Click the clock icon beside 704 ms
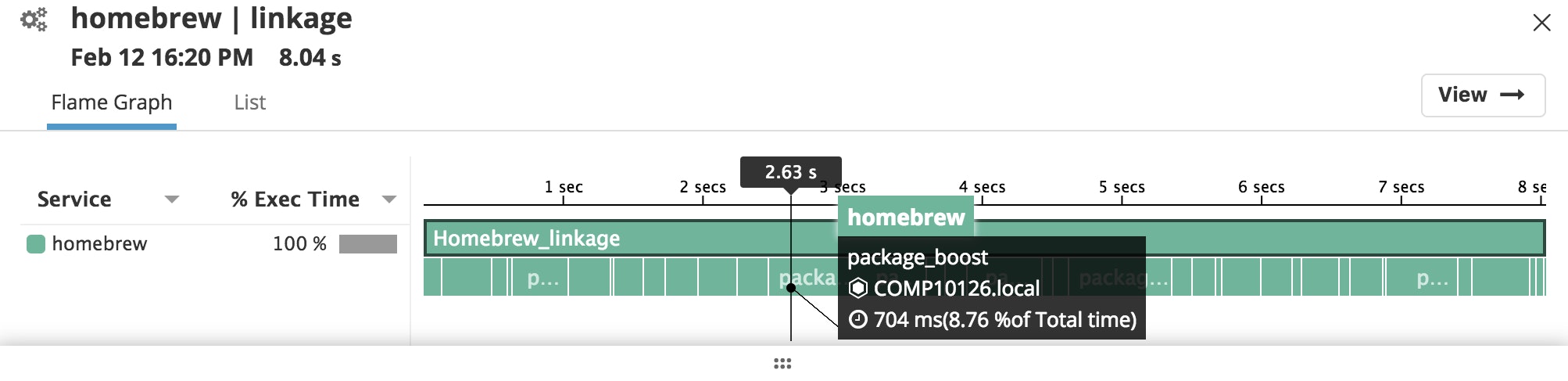This screenshot has width=1568, height=381. point(858,319)
